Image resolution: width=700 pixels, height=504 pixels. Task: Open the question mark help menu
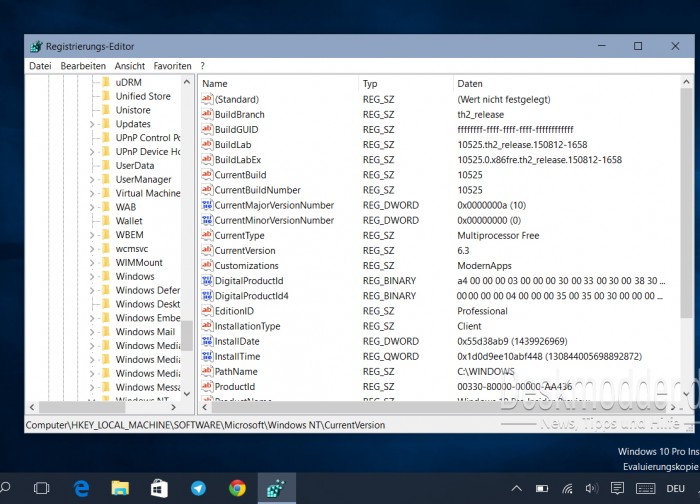tap(202, 66)
